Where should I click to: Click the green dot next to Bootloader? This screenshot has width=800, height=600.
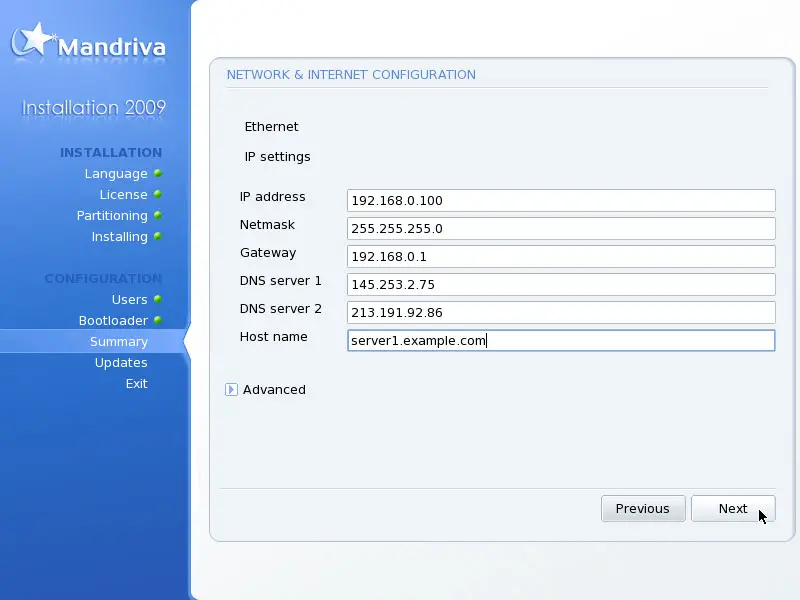click(158, 320)
